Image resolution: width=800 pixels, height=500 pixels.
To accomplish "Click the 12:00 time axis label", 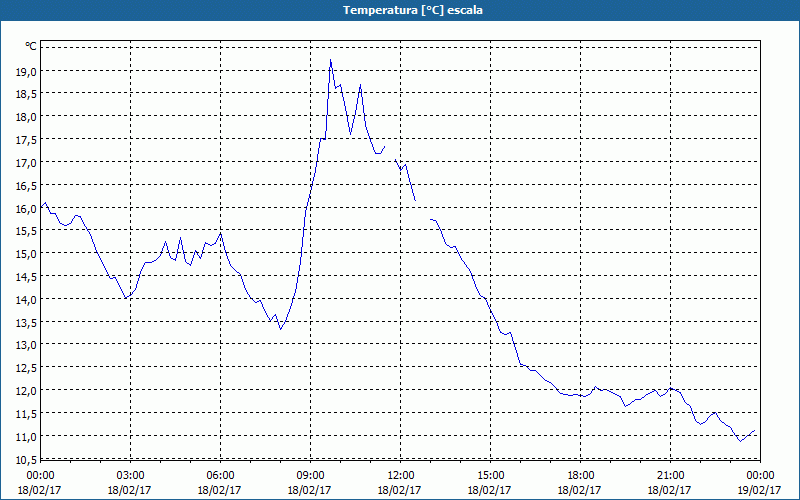I will tap(399, 476).
